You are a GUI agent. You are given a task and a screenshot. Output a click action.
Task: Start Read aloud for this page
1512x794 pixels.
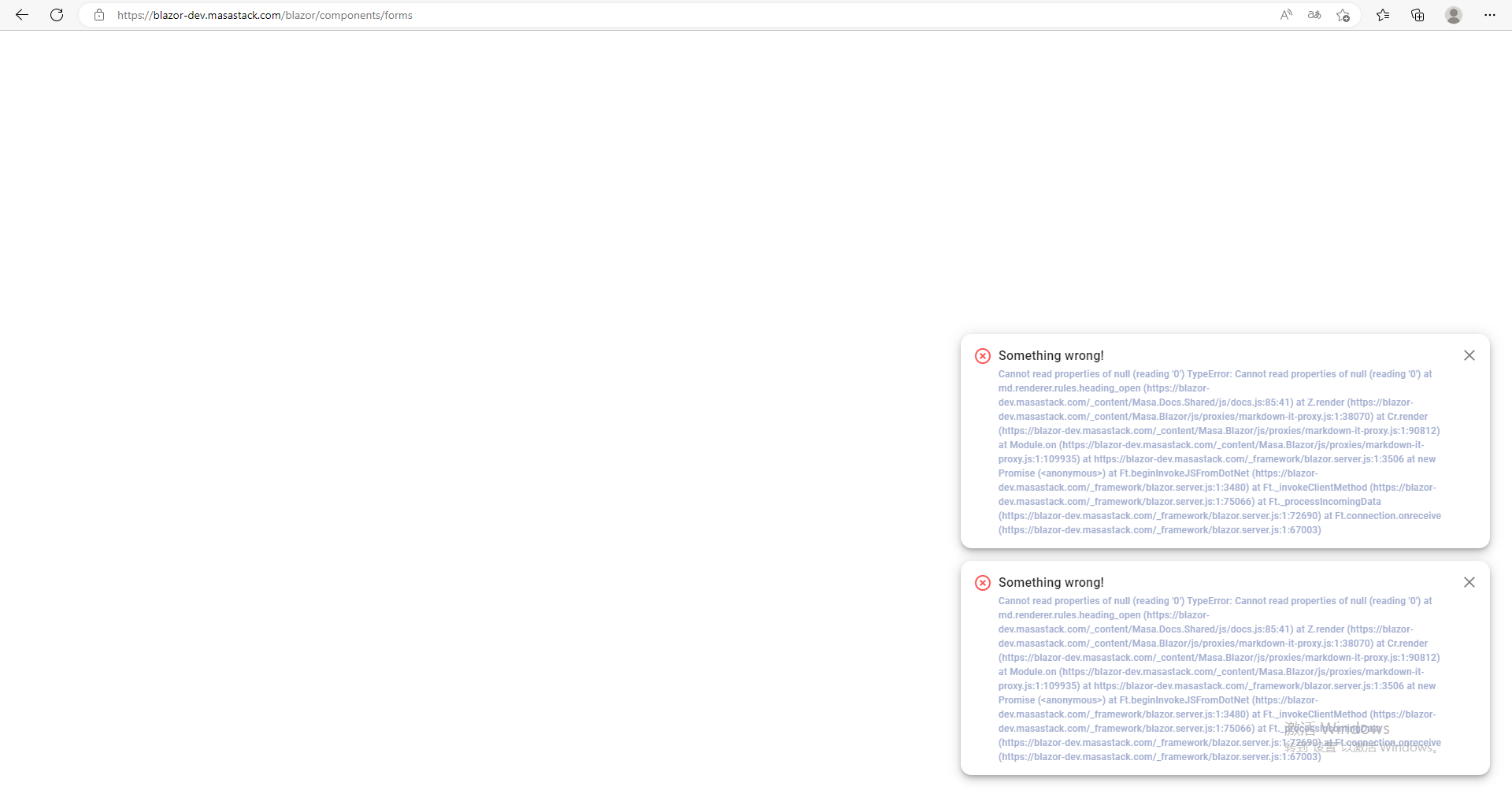(x=1285, y=15)
